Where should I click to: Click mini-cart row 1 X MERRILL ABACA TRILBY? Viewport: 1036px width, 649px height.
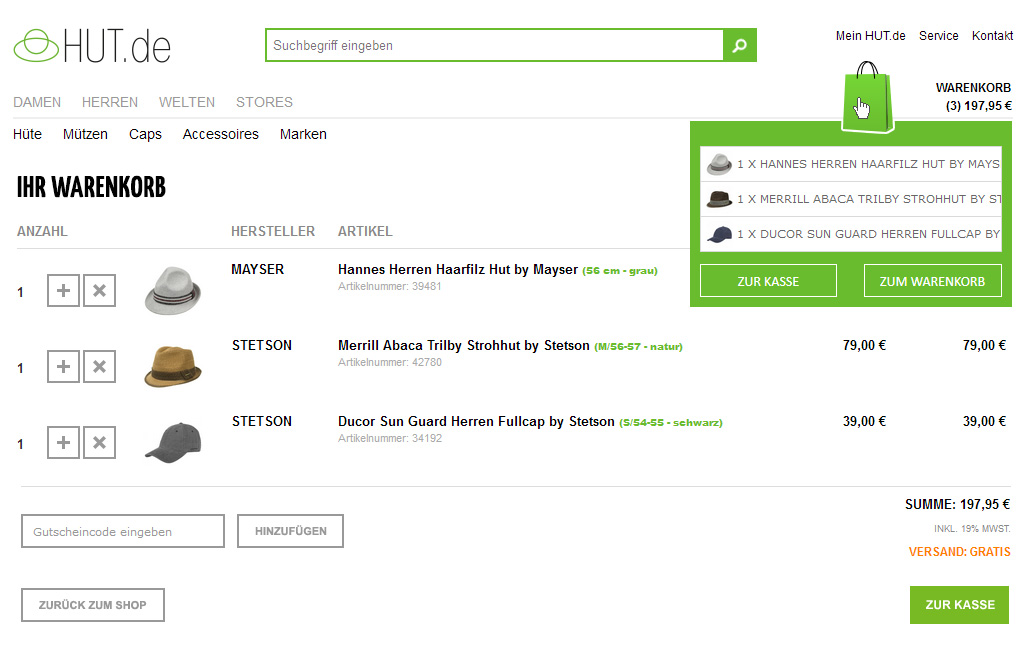(x=851, y=199)
